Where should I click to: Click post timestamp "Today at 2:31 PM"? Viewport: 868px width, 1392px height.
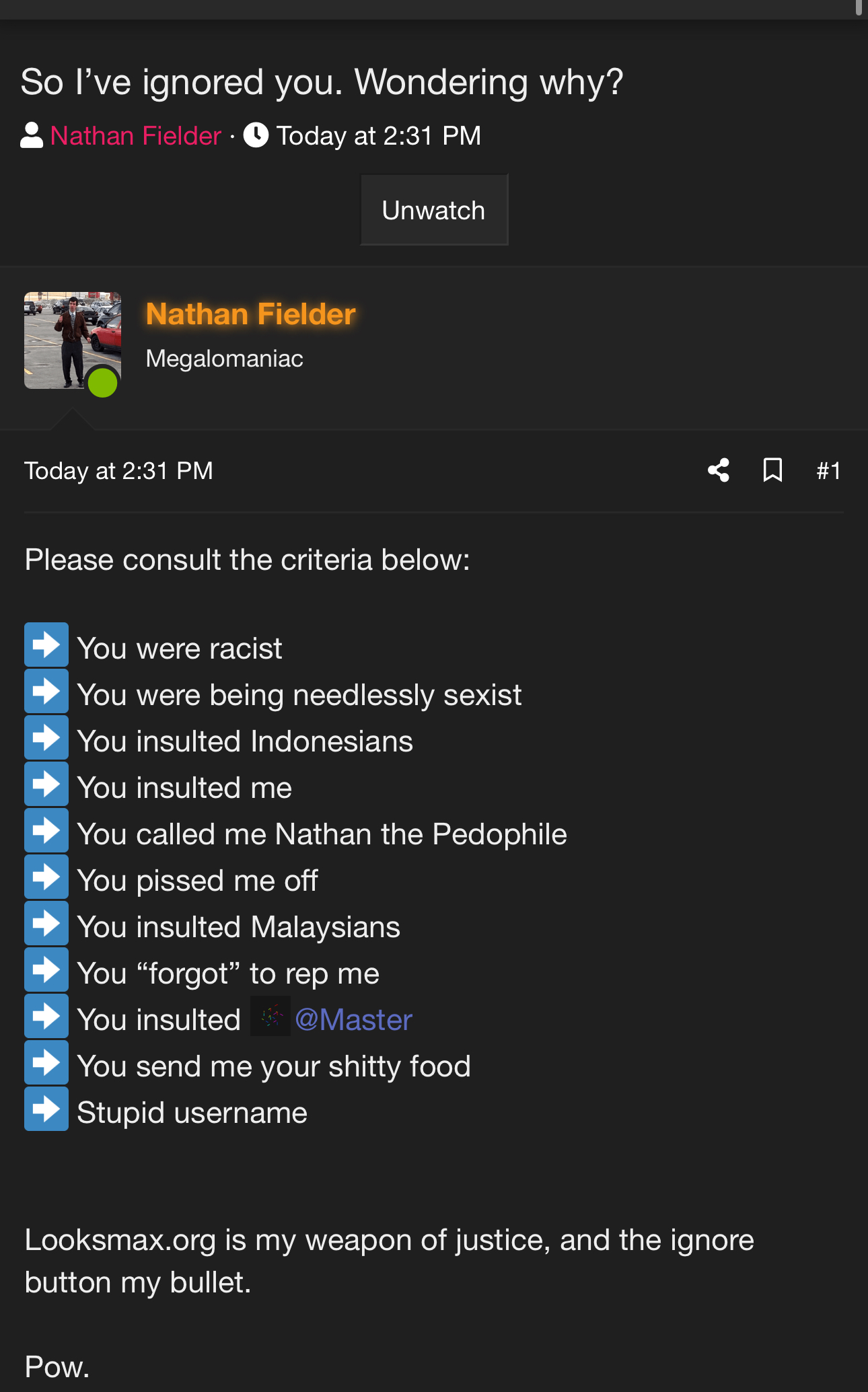pos(118,471)
